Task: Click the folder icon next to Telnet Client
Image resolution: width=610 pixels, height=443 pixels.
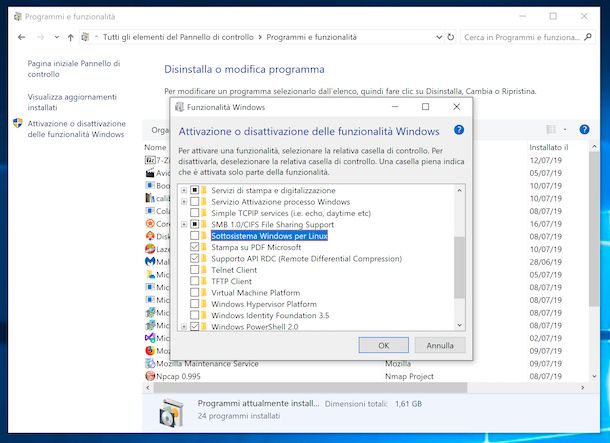Action: (x=204, y=270)
